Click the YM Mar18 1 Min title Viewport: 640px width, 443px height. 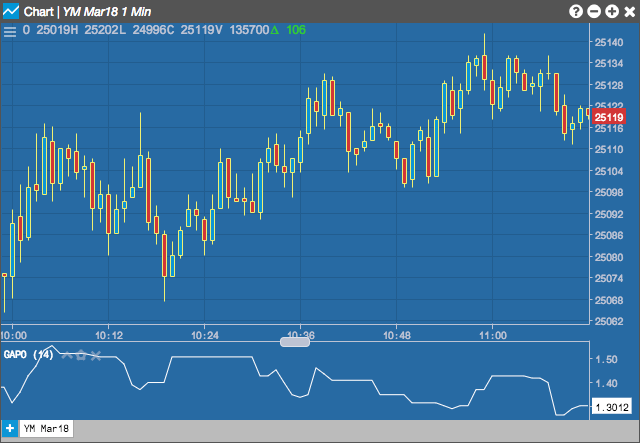click(x=107, y=12)
